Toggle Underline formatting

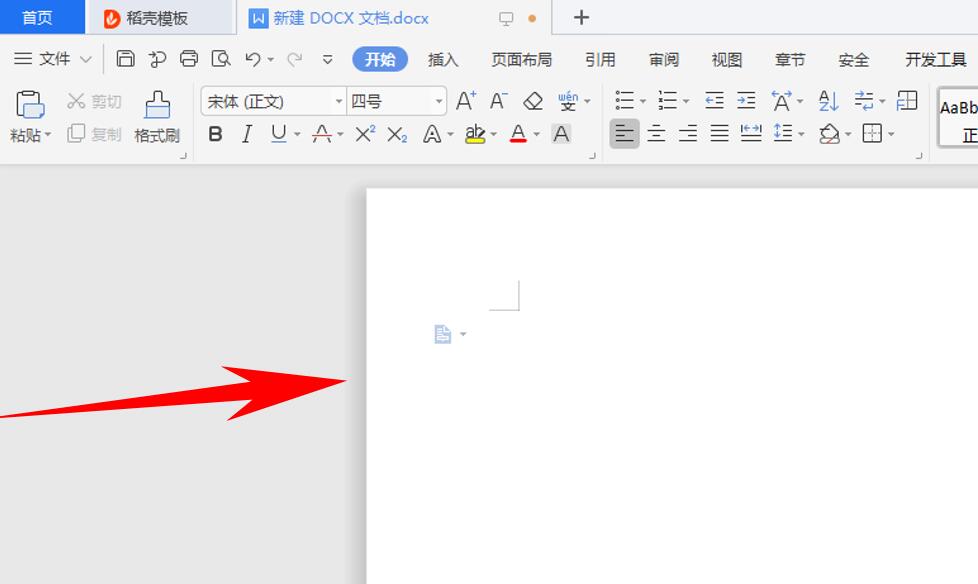(279, 134)
